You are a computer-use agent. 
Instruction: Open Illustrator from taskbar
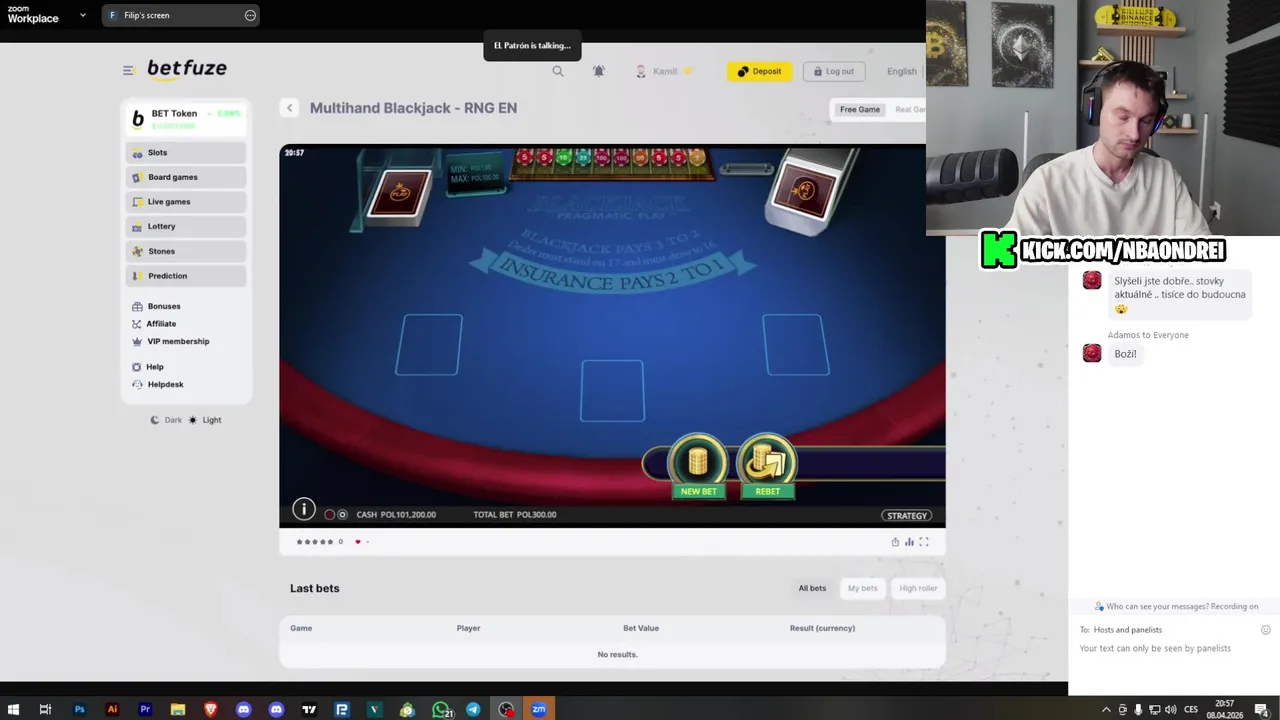(112, 710)
